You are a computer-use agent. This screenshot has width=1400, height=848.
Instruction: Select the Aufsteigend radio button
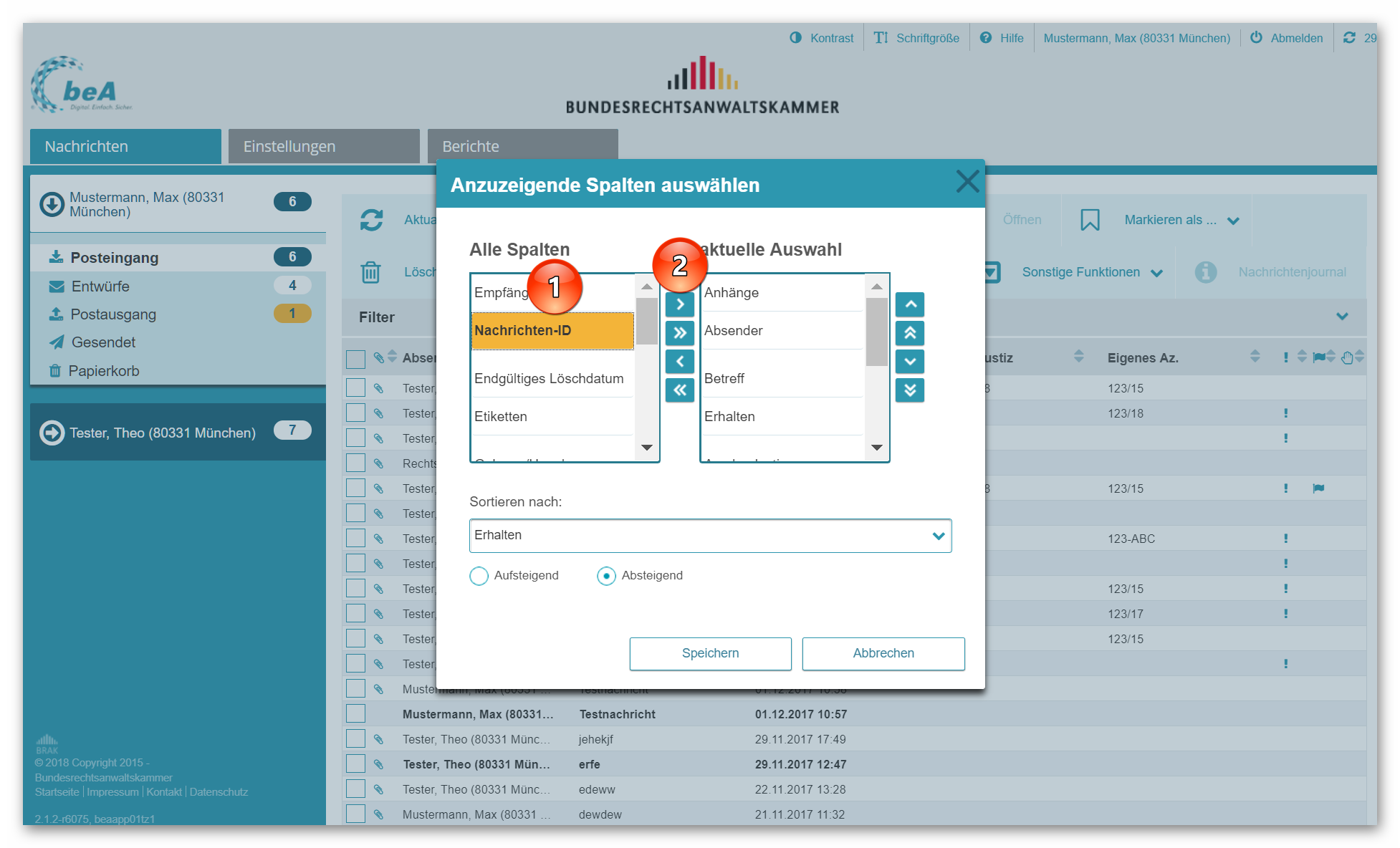pos(479,576)
